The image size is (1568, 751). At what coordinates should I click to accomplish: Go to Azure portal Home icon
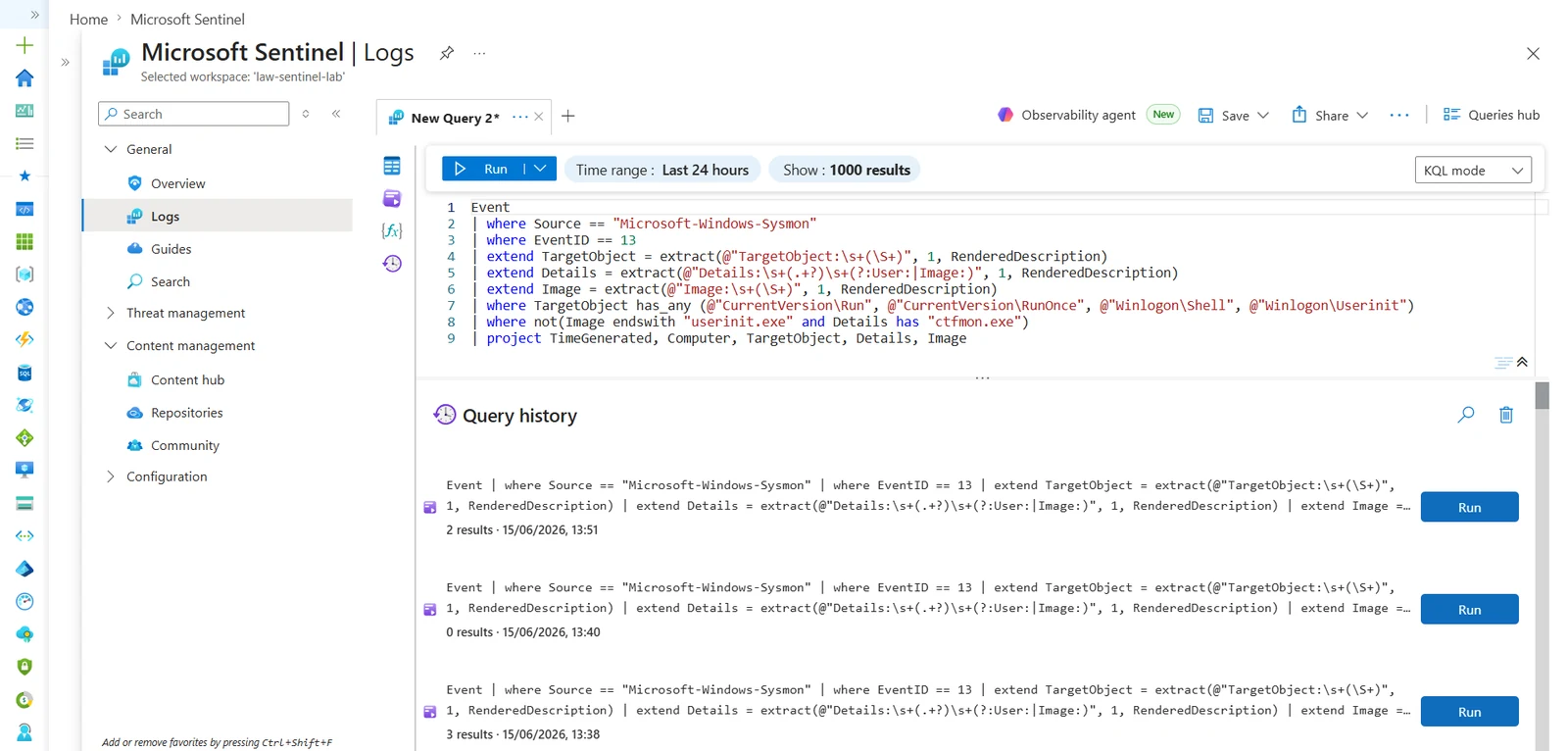24,78
